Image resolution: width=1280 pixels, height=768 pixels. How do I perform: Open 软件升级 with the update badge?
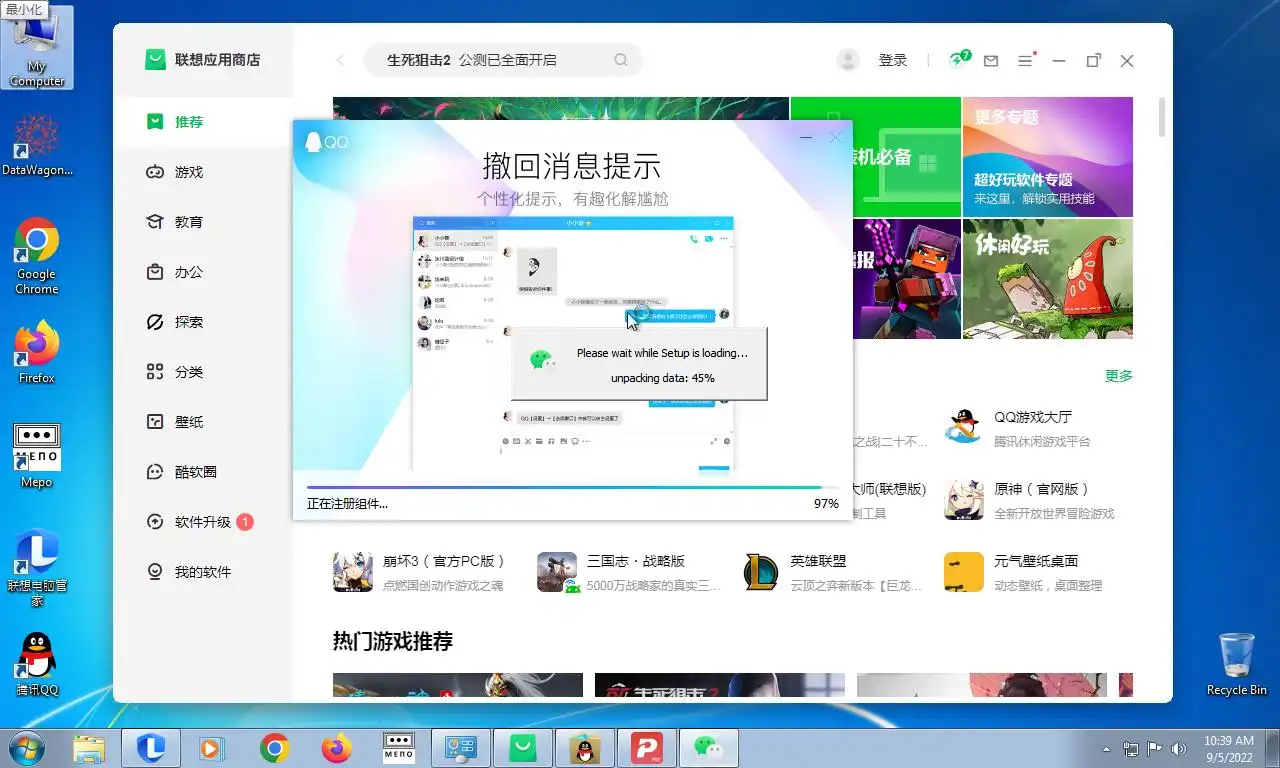[x=203, y=522]
